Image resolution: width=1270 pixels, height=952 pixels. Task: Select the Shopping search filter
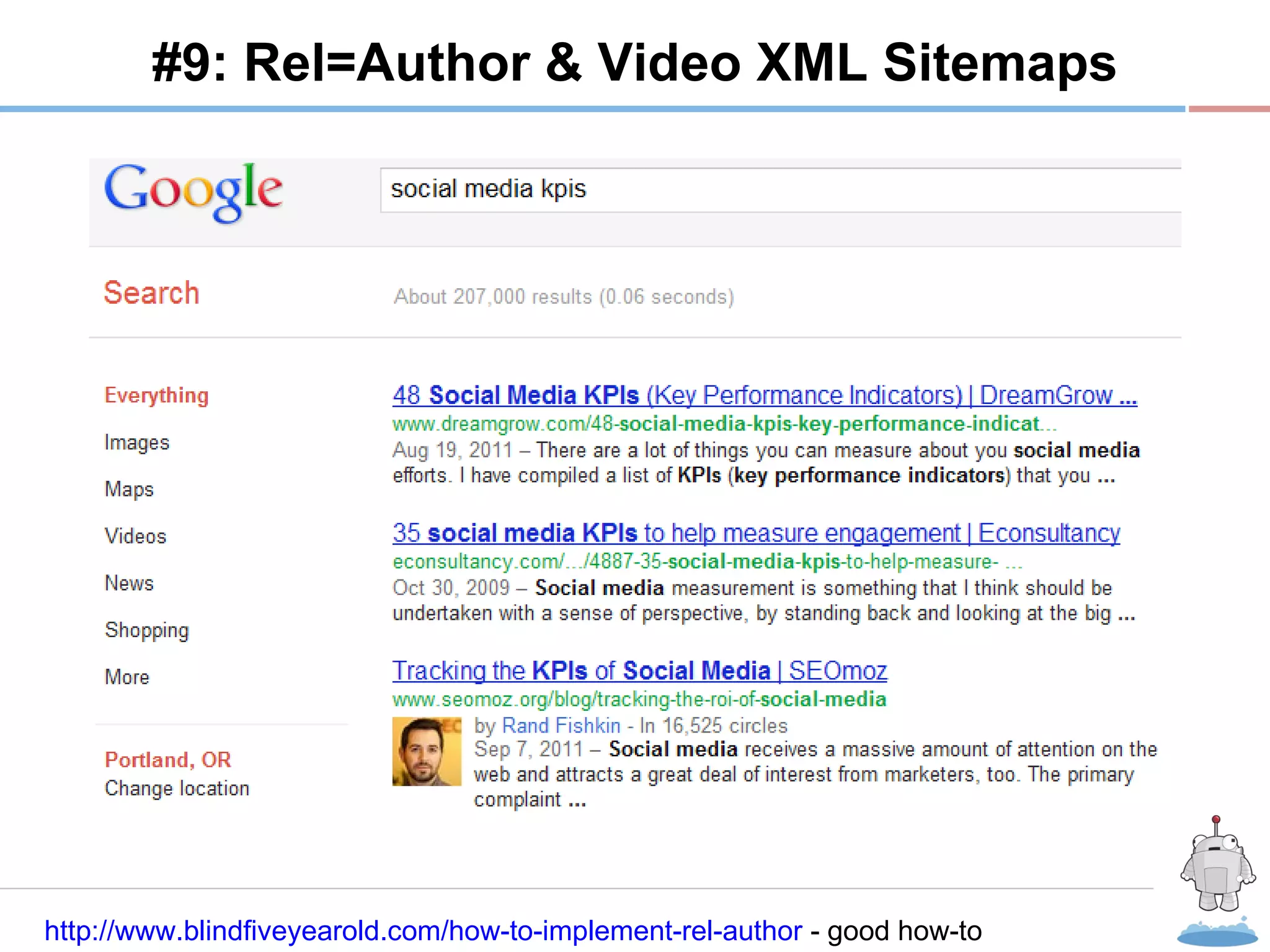146,630
